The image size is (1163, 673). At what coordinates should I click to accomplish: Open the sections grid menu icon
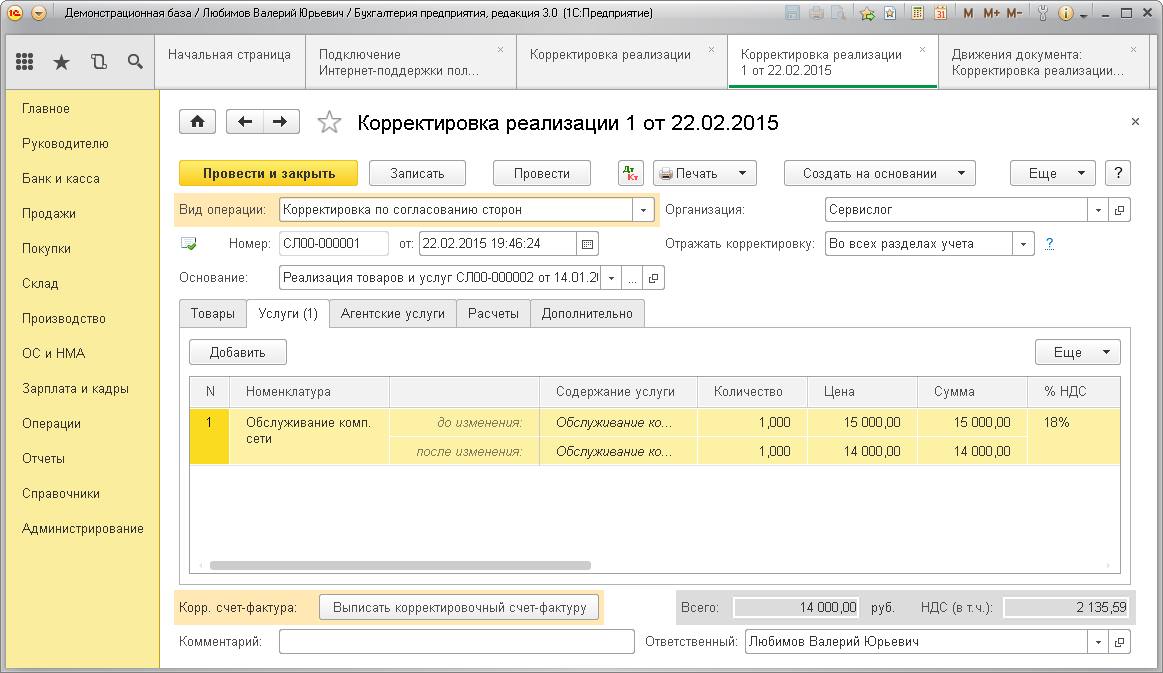pos(24,62)
